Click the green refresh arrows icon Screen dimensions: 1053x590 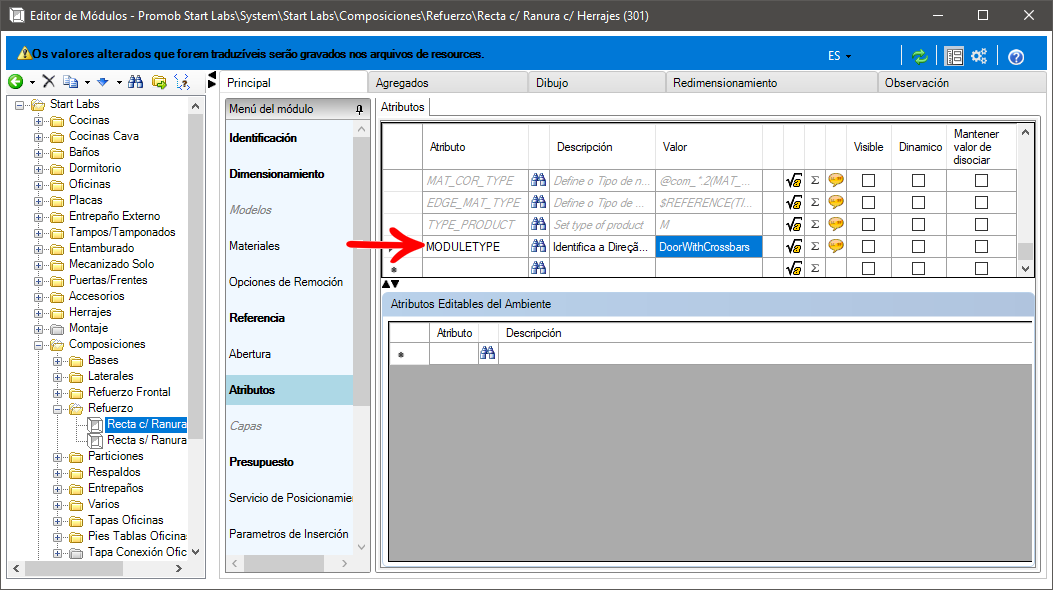pos(920,56)
